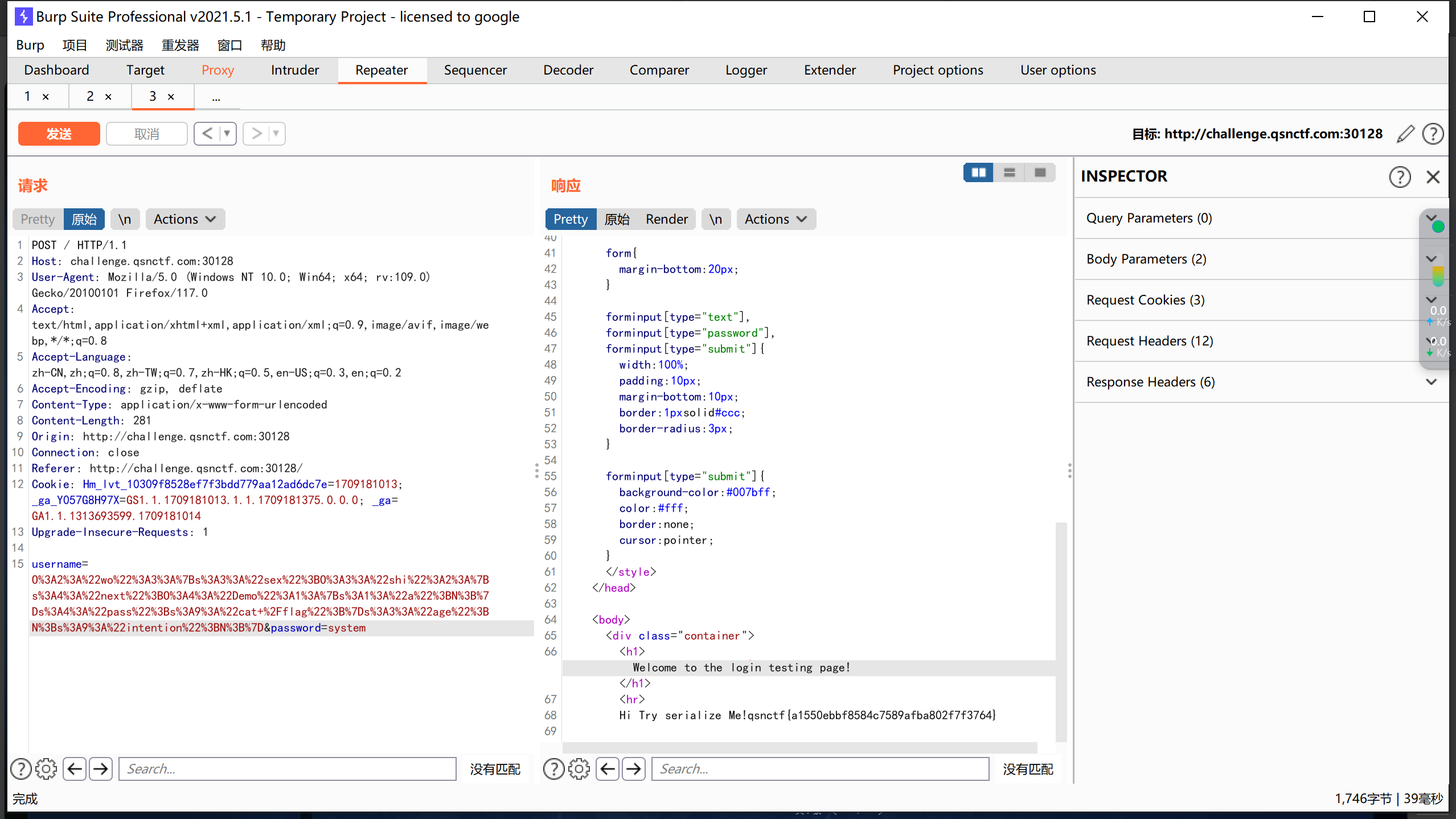Click the response vertical scrollbar
Screen dimensions: 1456x819
point(1061,632)
